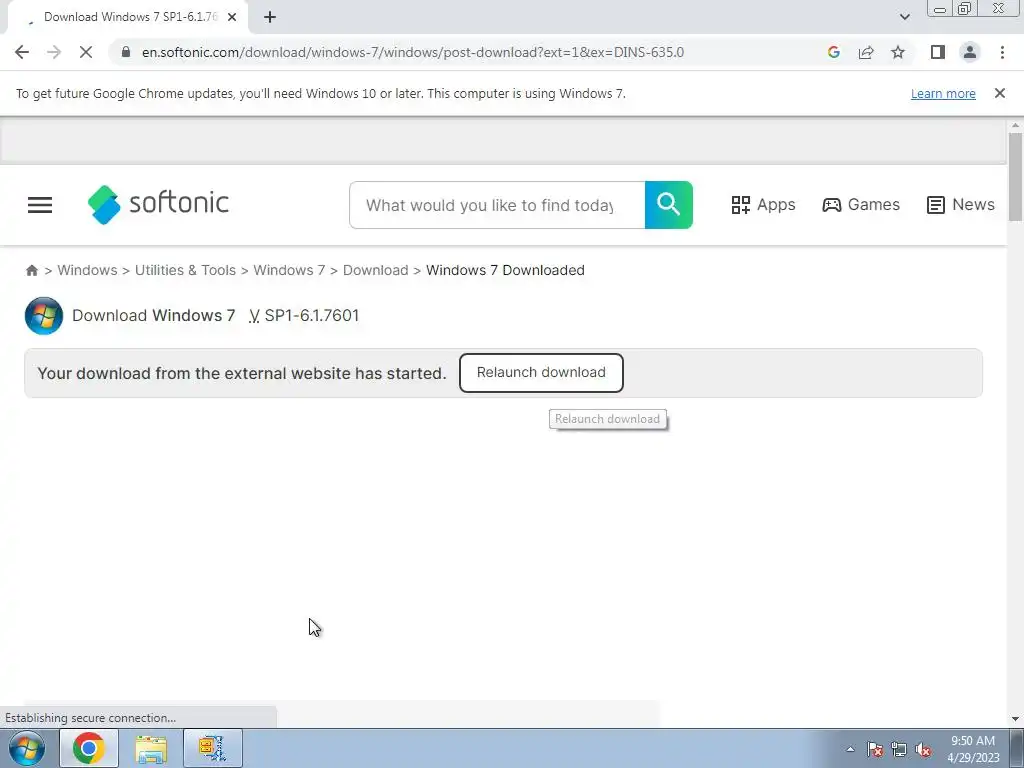
Task: Open the Chrome profile avatar
Action: (x=970, y=52)
